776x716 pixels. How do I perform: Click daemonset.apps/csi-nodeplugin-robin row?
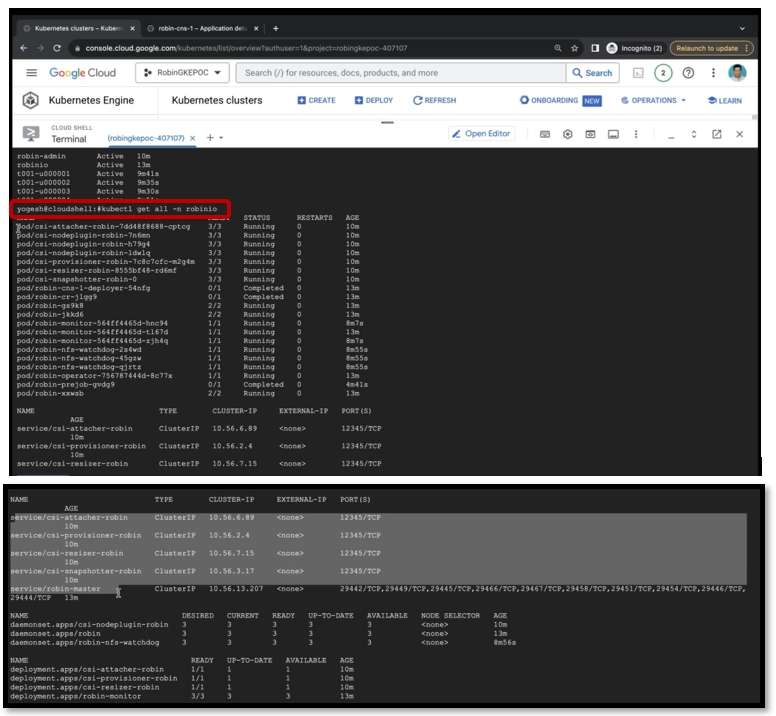[x=259, y=624]
